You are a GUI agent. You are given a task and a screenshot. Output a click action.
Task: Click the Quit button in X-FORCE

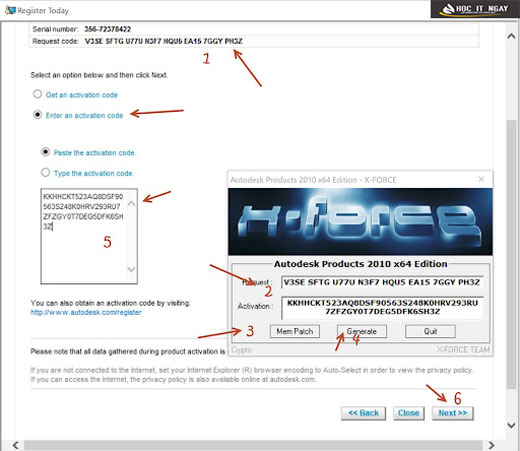(x=430, y=331)
